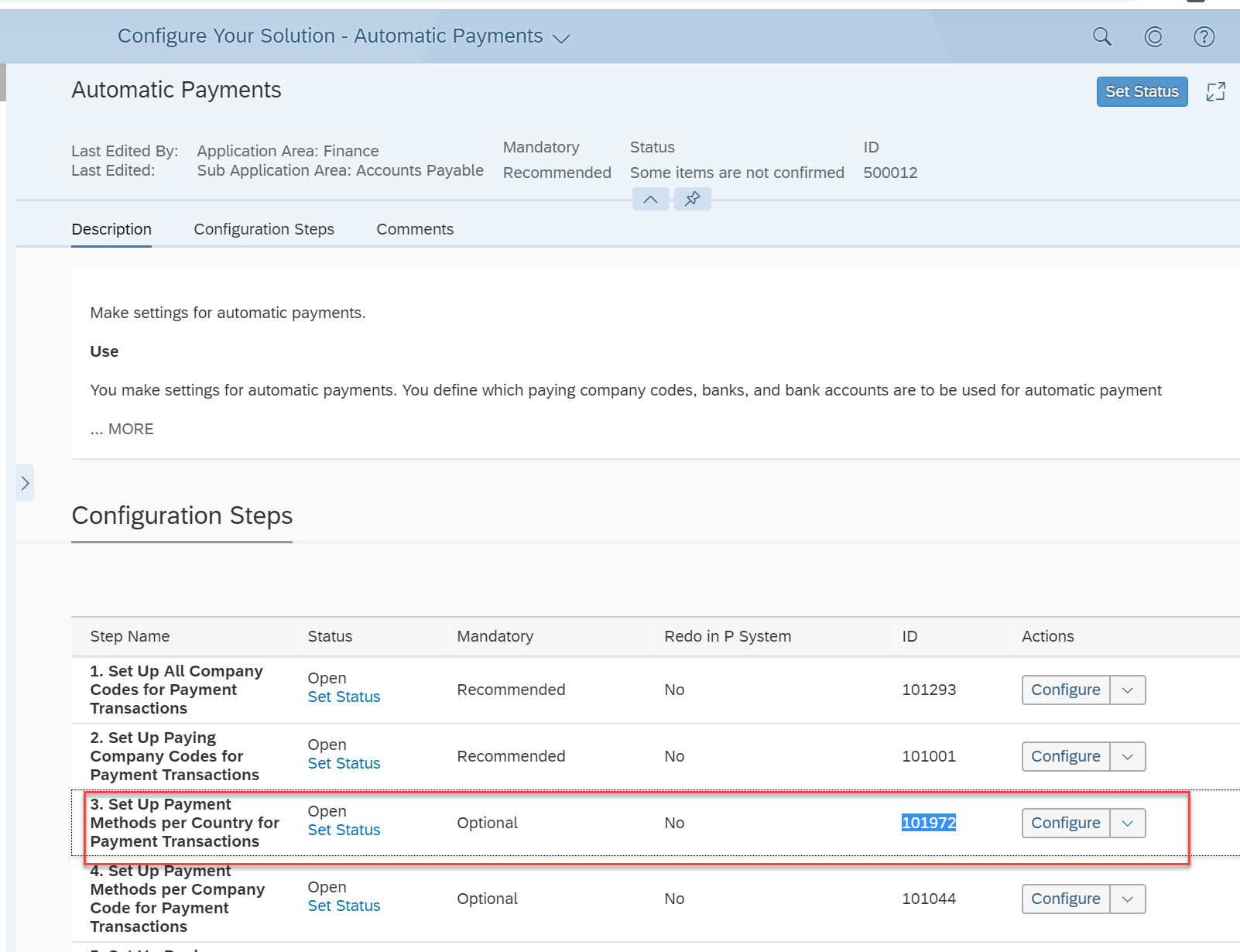Switch to the Comments tab

(415, 229)
